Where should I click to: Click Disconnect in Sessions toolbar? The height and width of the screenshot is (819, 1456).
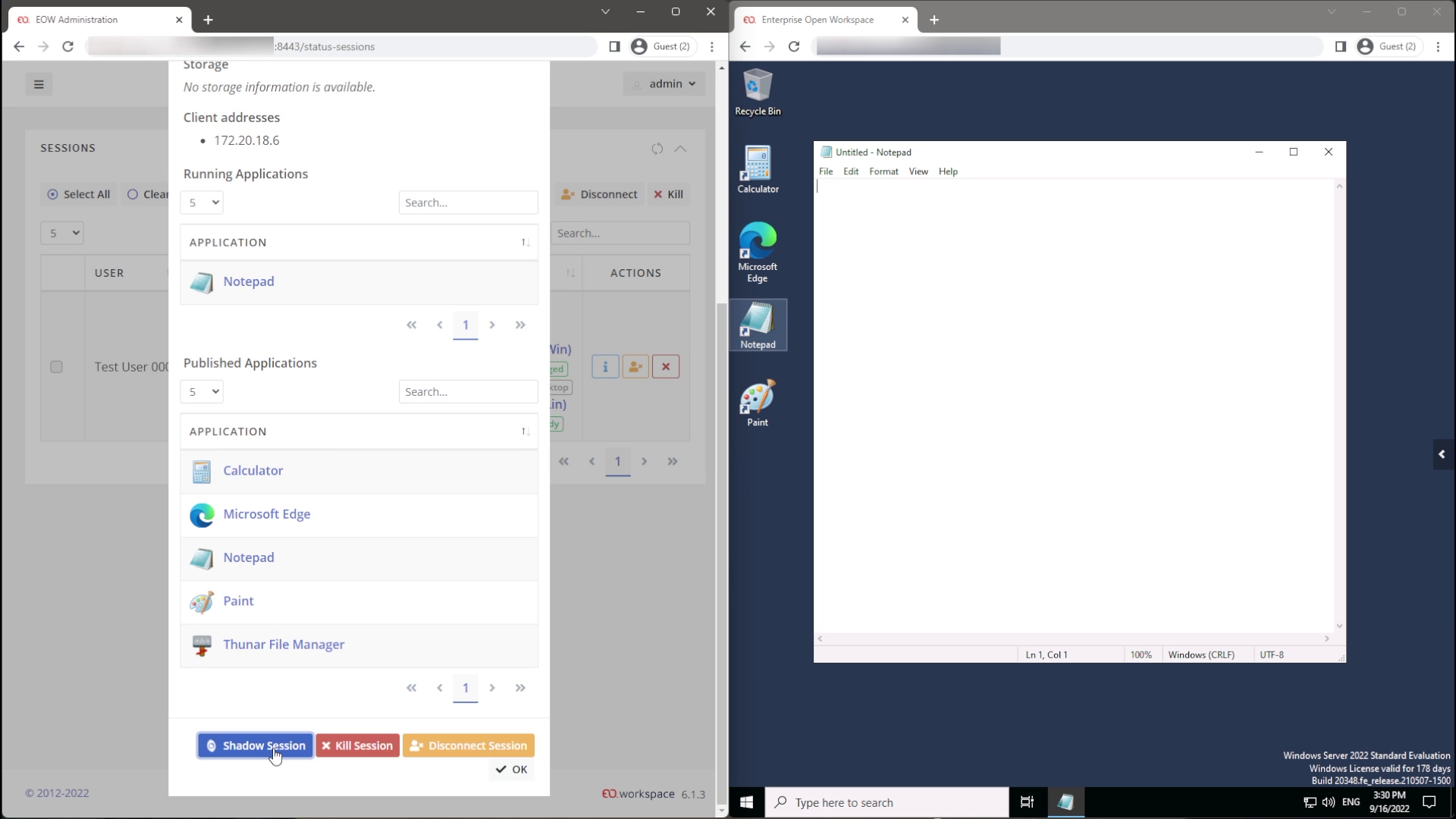click(599, 194)
